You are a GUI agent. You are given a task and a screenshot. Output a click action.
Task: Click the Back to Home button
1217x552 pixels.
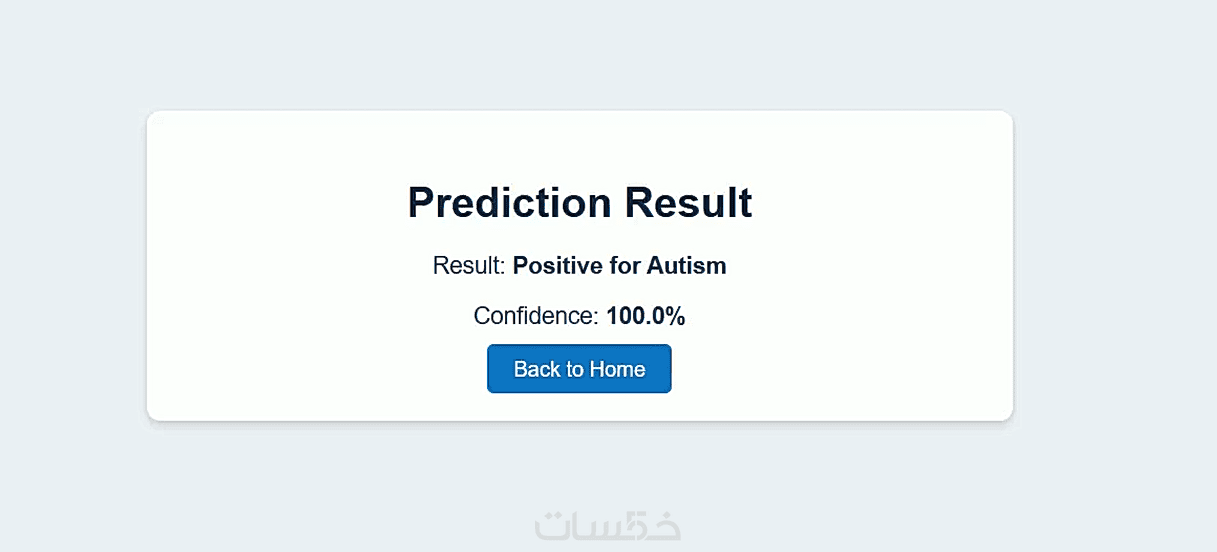point(579,369)
